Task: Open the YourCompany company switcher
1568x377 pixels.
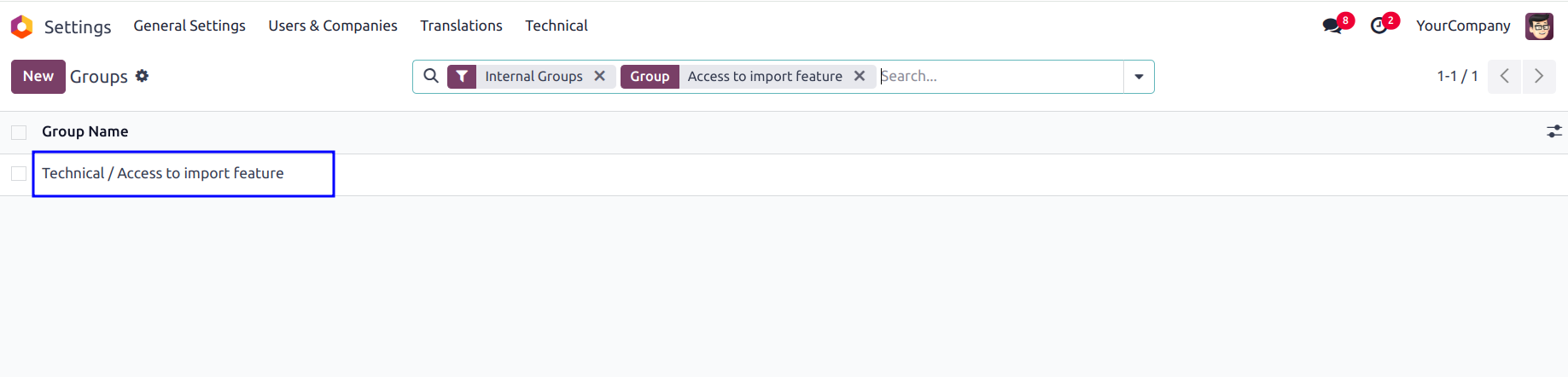Action: (1463, 26)
